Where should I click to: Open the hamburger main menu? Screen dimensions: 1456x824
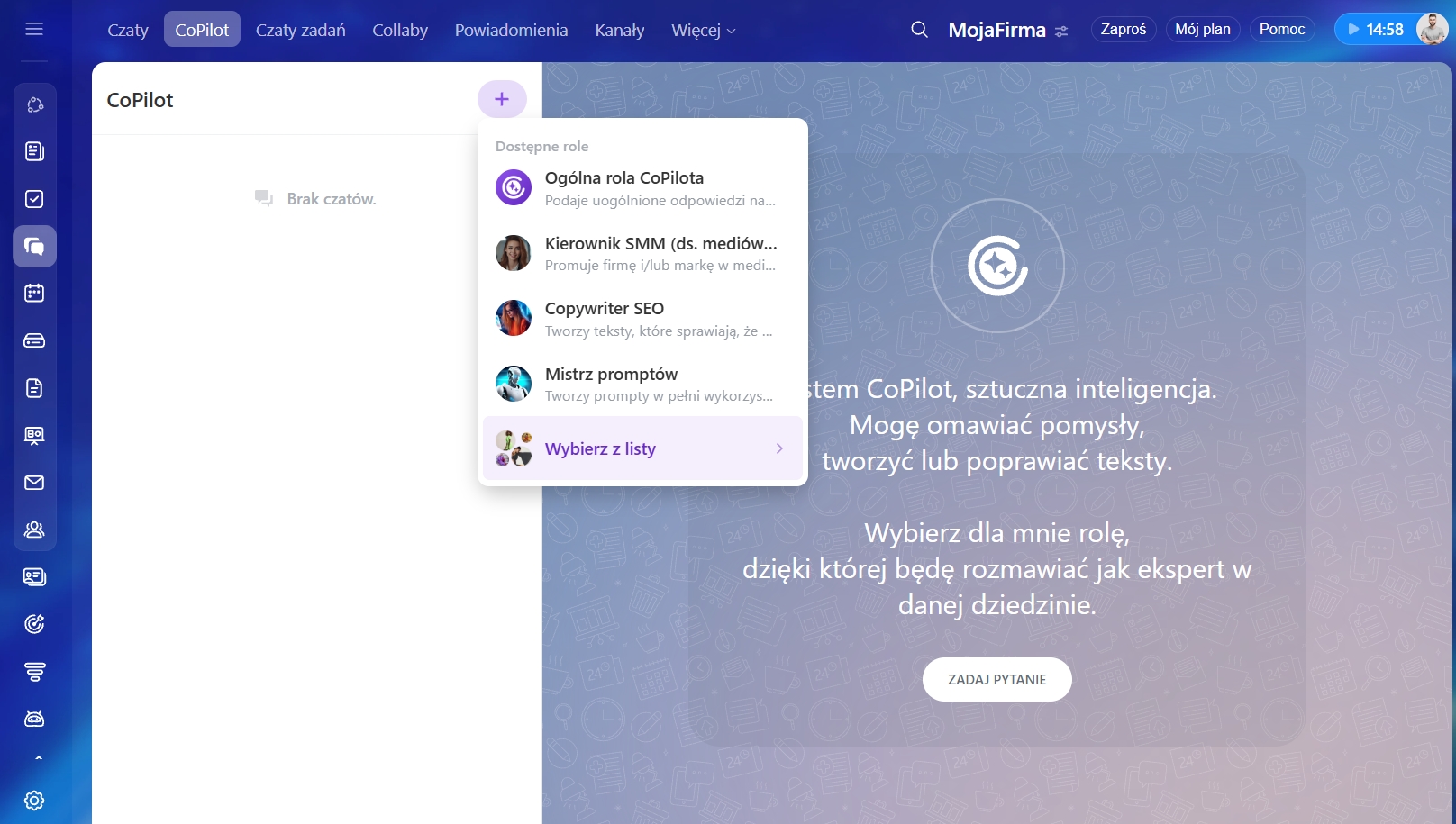coord(34,30)
